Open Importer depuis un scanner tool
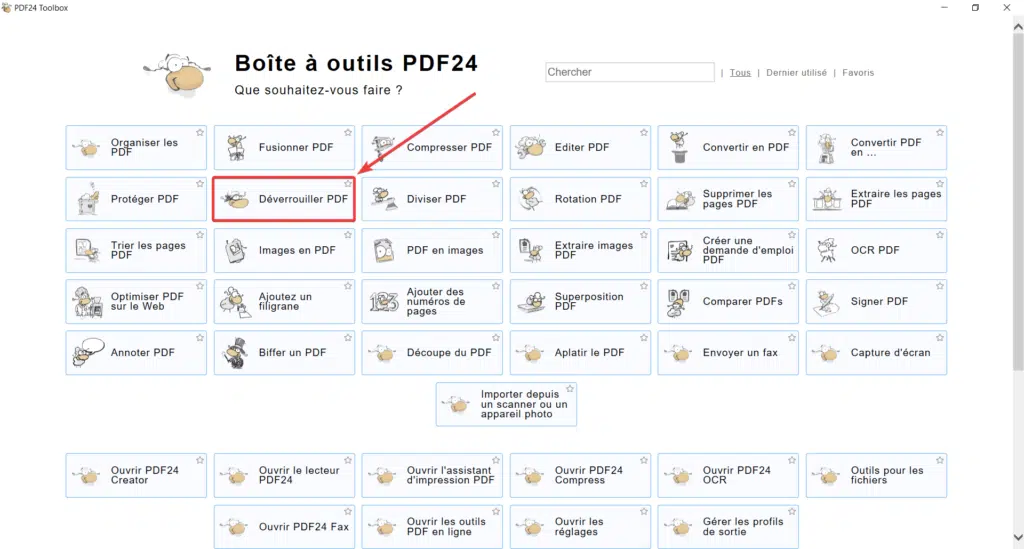 tap(506, 404)
